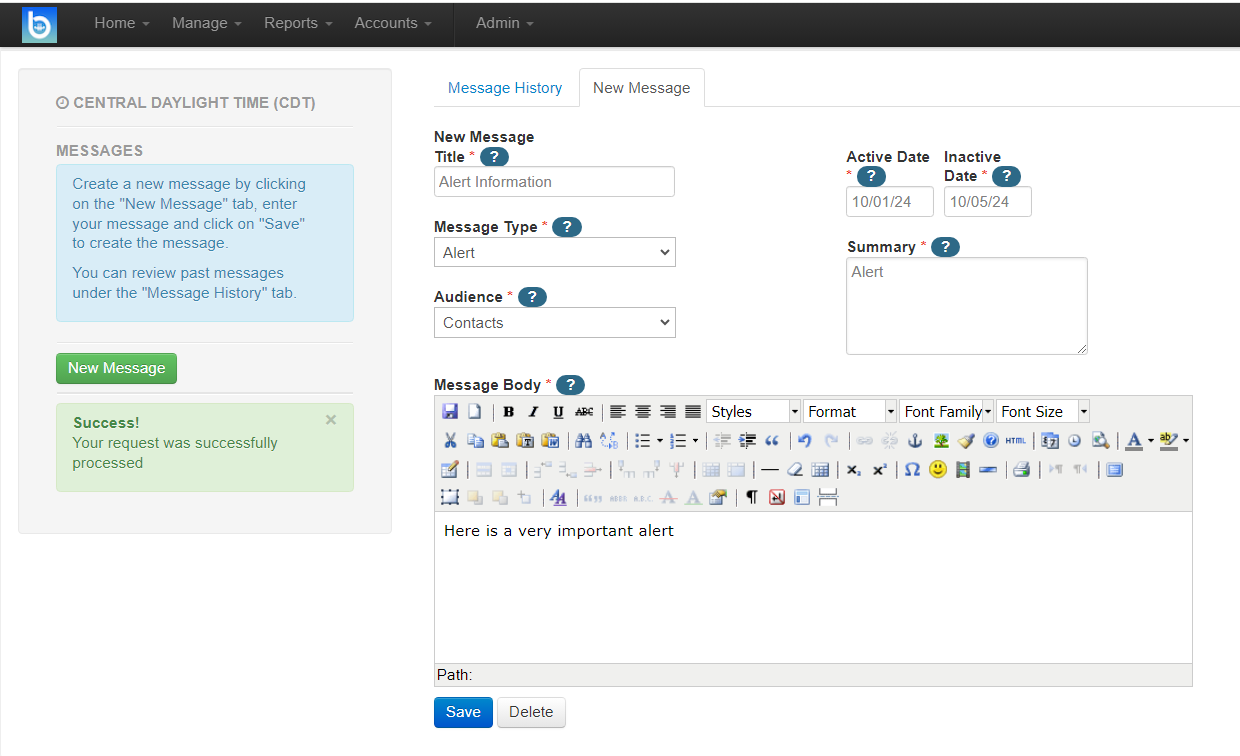This screenshot has height=756, width=1240.
Task: Click the undo arrow in the toolbar
Action: pyautogui.click(x=805, y=441)
